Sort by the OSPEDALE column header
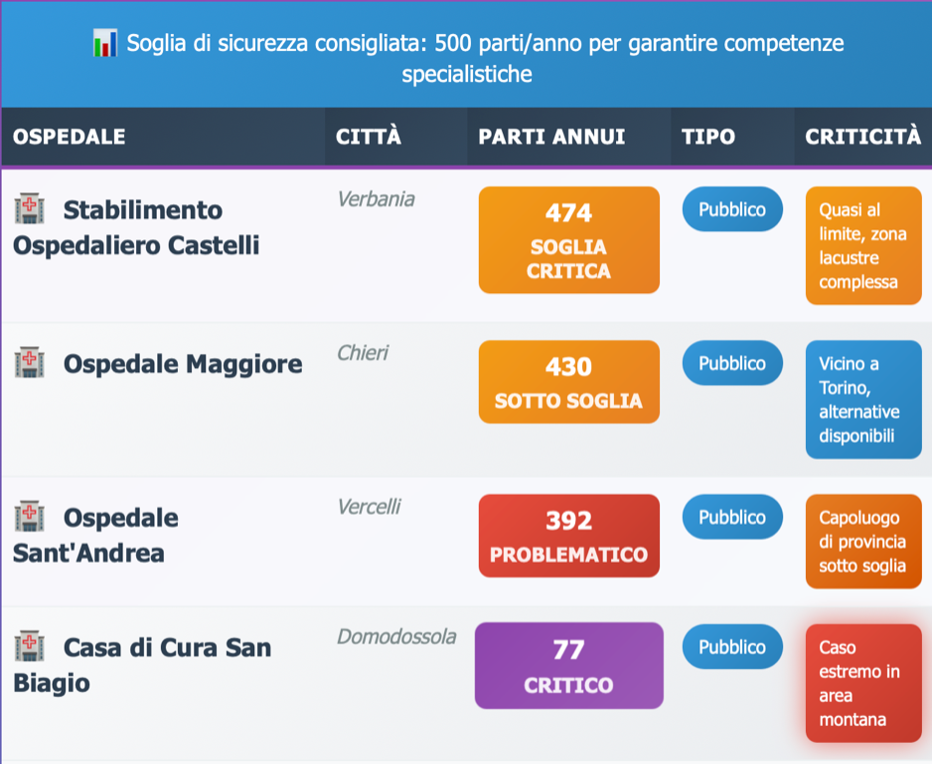Screen dimensions: 935x766 click(69, 137)
